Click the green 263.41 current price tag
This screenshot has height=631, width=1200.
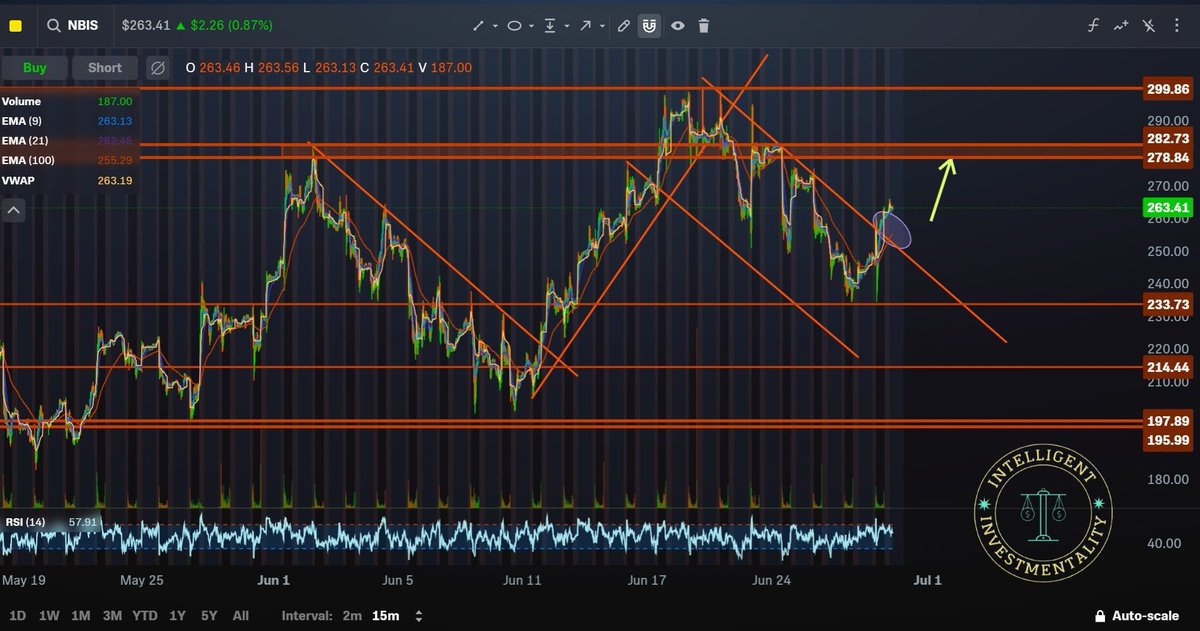click(x=1168, y=208)
